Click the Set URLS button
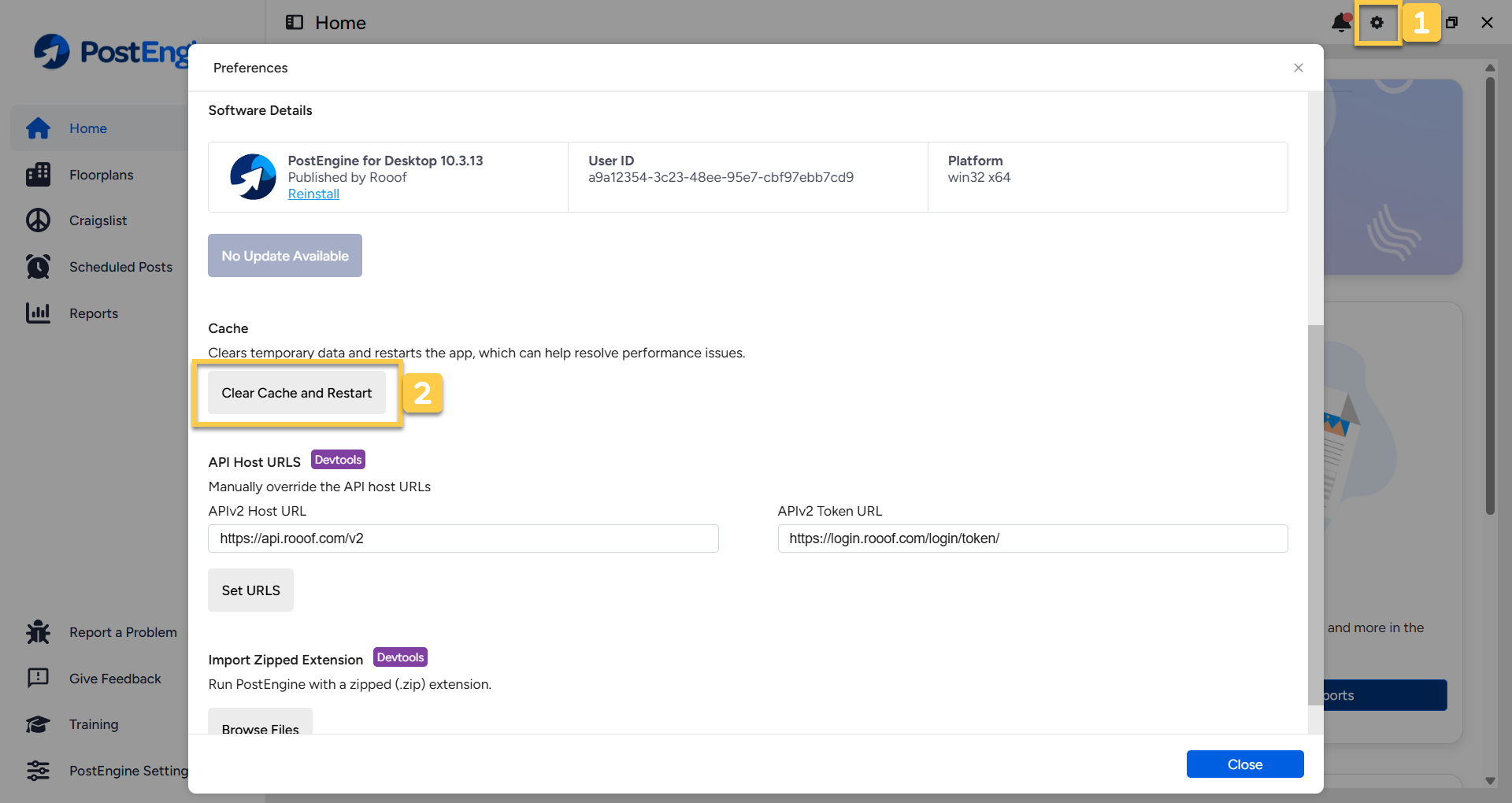Viewport: 1512px width, 803px height. click(x=250, y=590)
